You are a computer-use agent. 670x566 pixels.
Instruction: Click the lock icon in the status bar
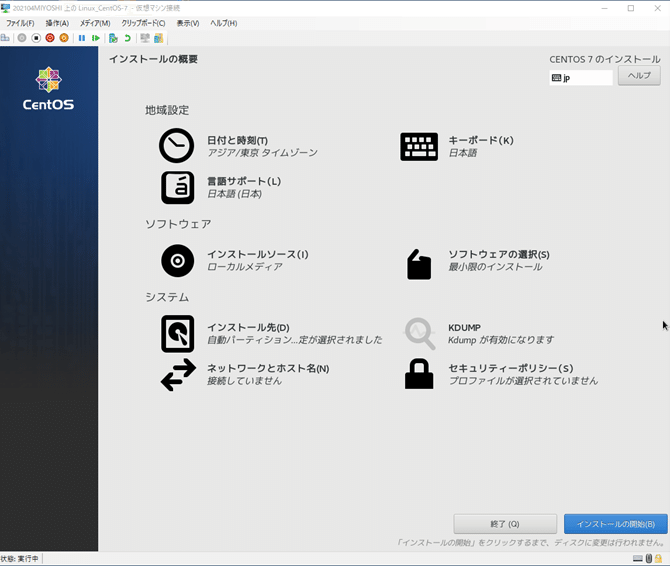point(658,558)
